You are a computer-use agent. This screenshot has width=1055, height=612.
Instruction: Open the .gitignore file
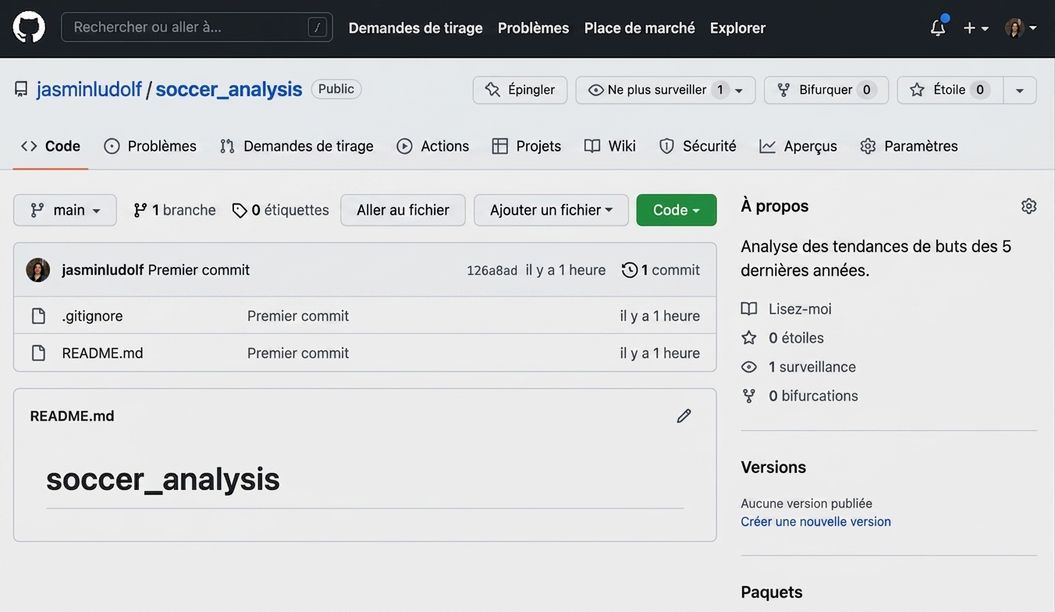(92, 316)
